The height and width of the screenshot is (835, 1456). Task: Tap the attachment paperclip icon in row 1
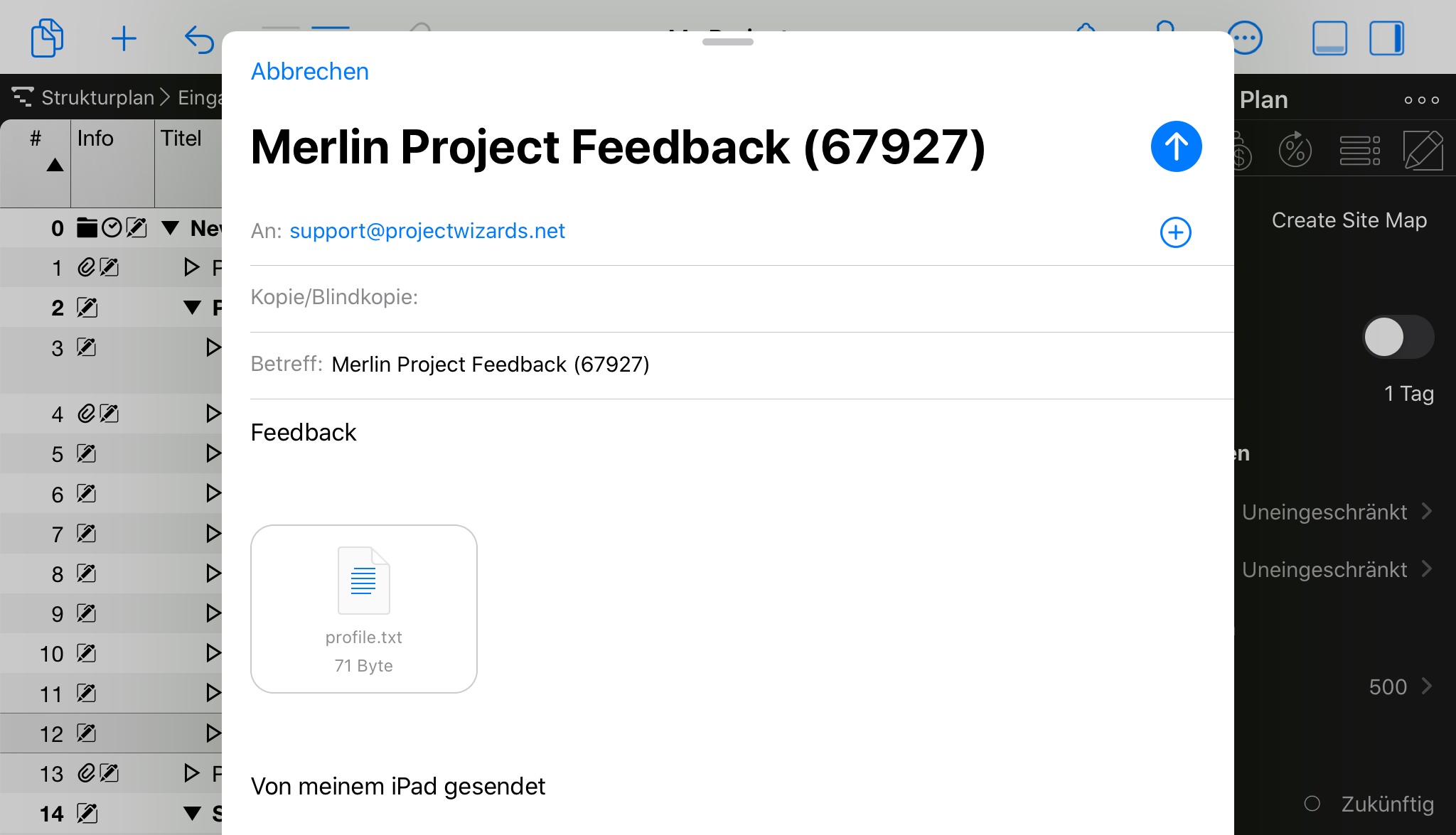coord(86,268)
